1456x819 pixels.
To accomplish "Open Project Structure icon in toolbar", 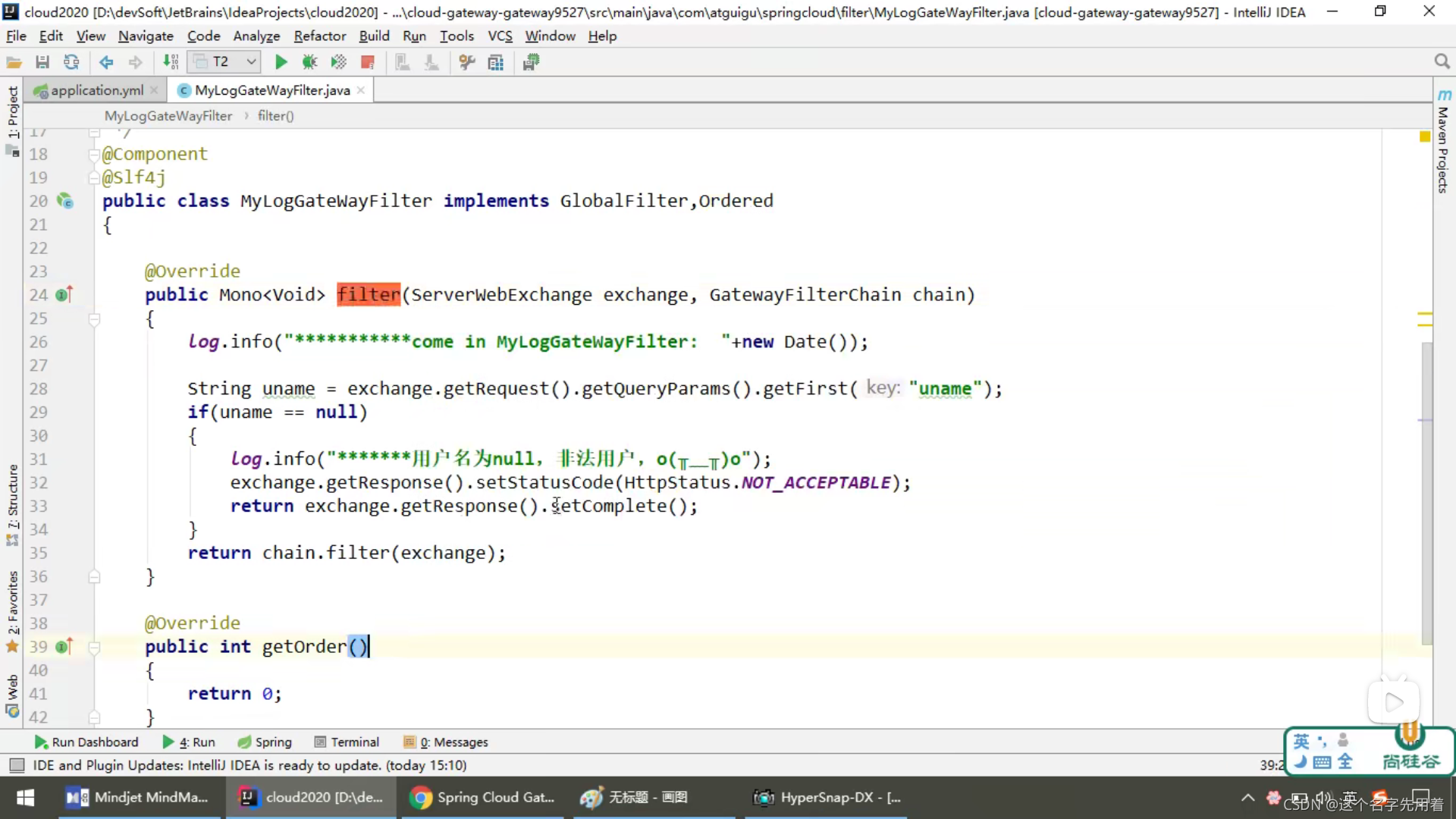I will (x=496, y=62).
